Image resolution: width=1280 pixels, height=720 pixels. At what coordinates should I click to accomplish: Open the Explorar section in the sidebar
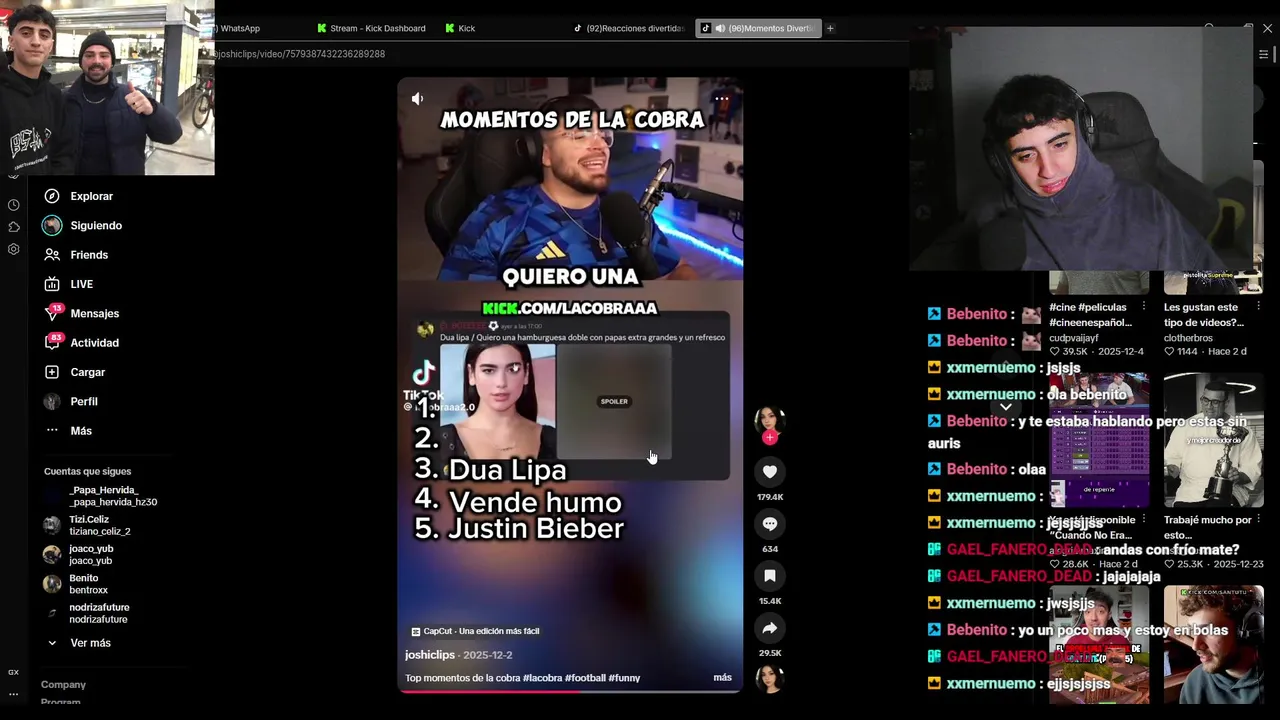pyautogui.click(x=79, y=196)
